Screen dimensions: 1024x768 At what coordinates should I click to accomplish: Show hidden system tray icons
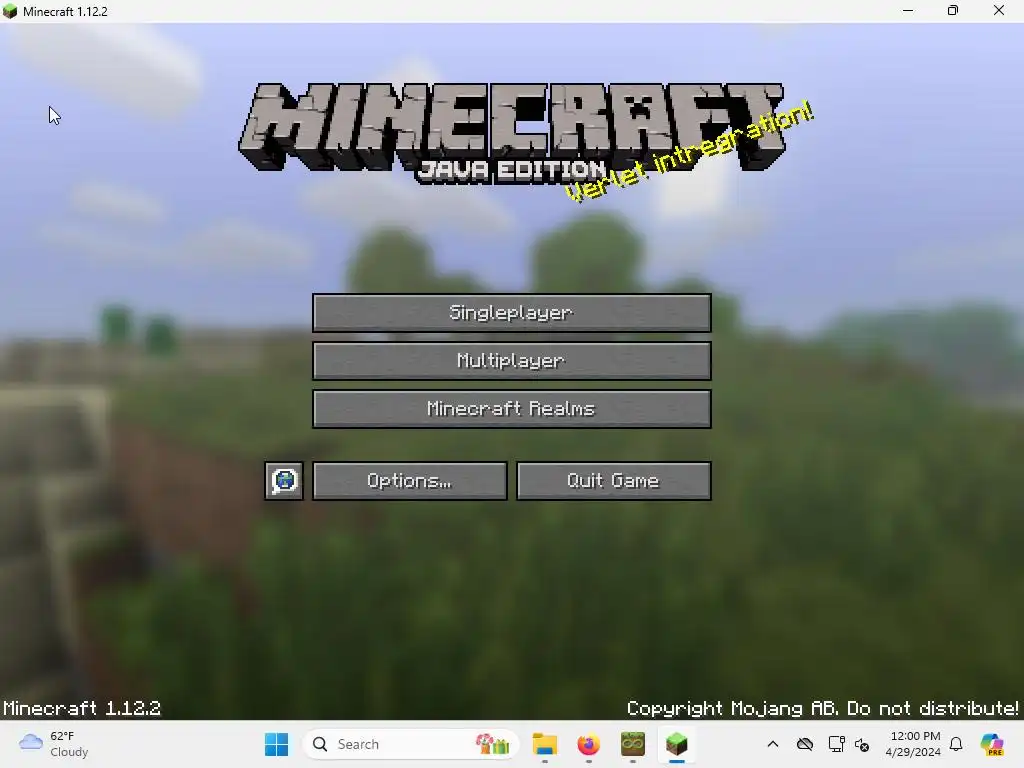click(x=773, y=744)
